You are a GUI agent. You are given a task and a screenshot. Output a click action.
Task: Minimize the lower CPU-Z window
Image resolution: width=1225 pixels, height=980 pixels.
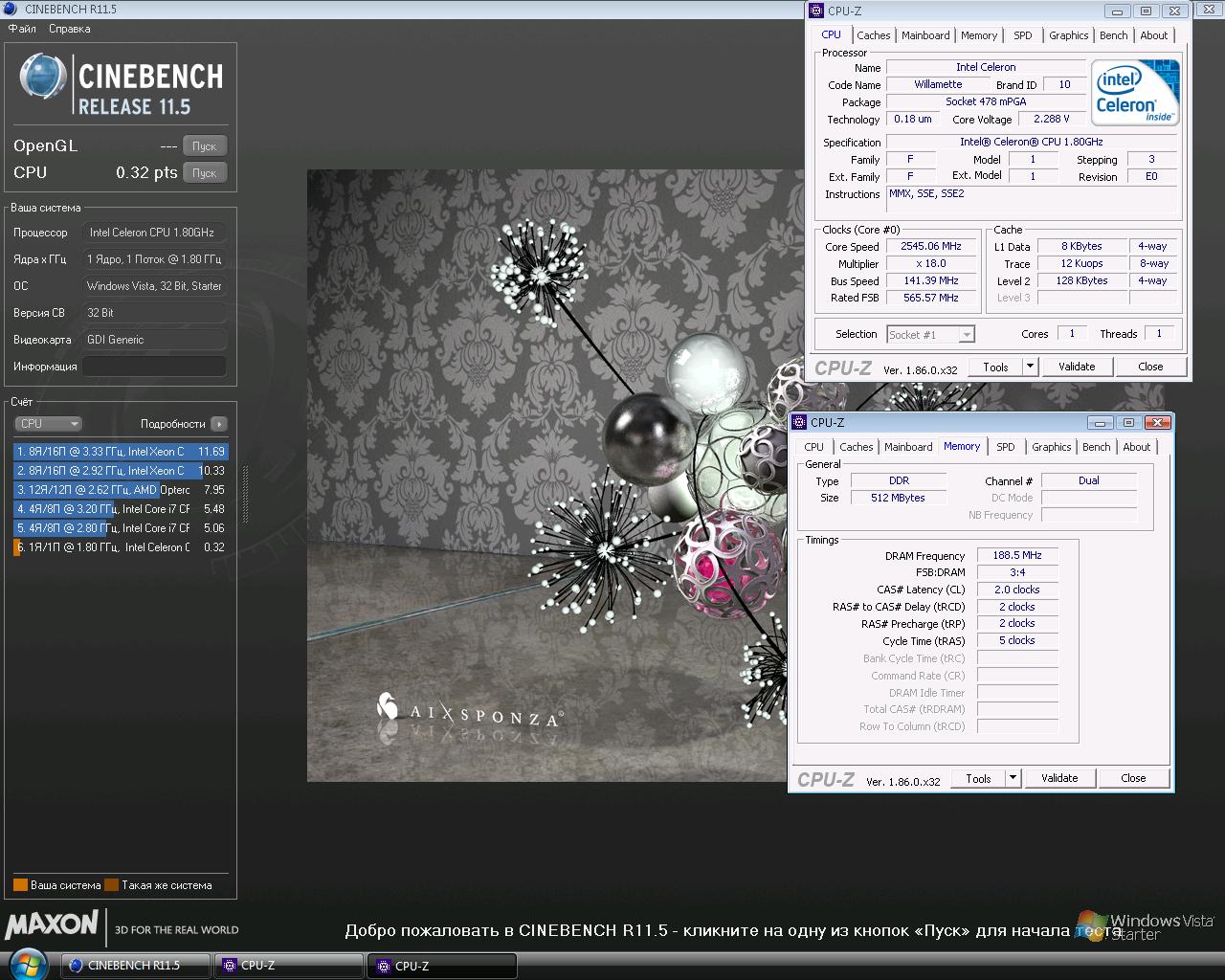pos(1101,423)
